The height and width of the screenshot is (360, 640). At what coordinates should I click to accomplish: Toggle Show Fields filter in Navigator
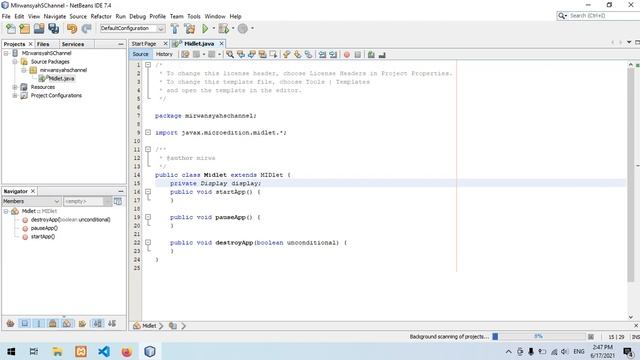coord(24,324)
